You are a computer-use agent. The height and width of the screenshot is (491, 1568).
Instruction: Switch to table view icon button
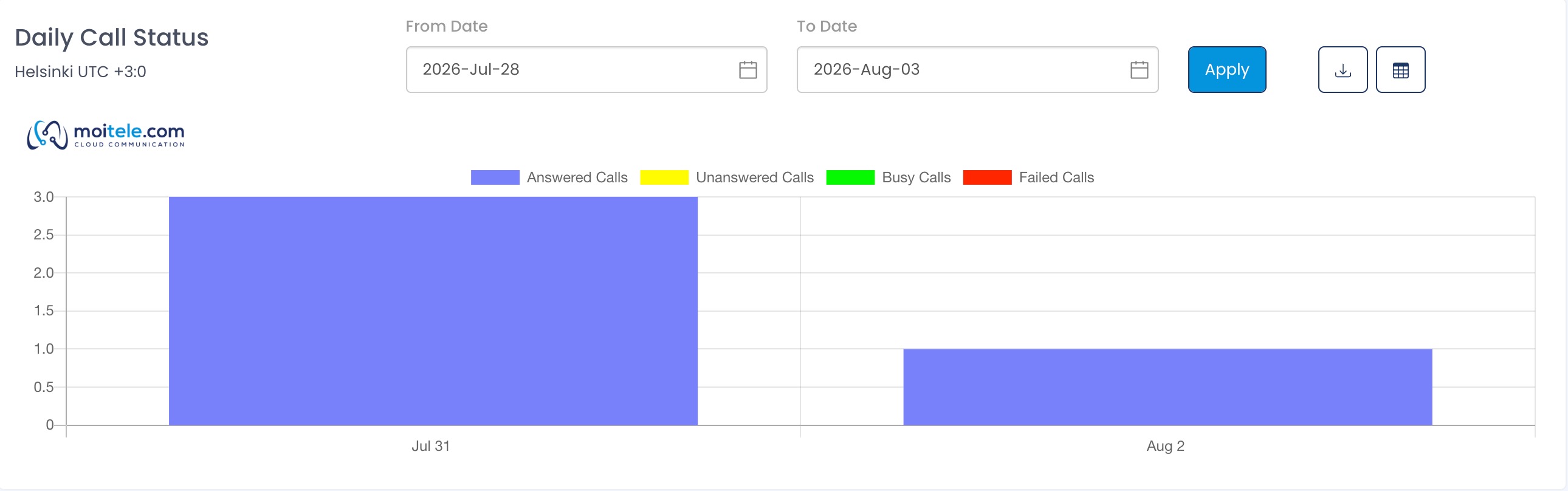(x=1400, y=69)
